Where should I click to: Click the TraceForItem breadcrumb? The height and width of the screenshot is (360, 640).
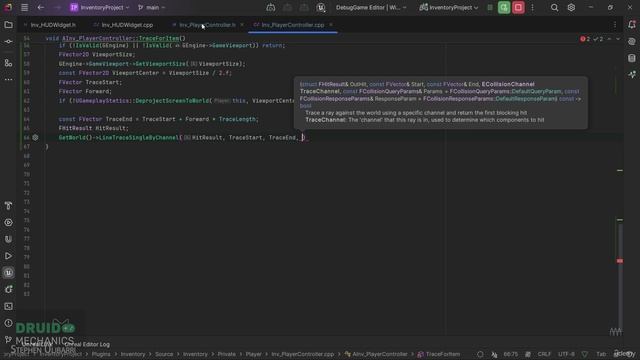439,354
